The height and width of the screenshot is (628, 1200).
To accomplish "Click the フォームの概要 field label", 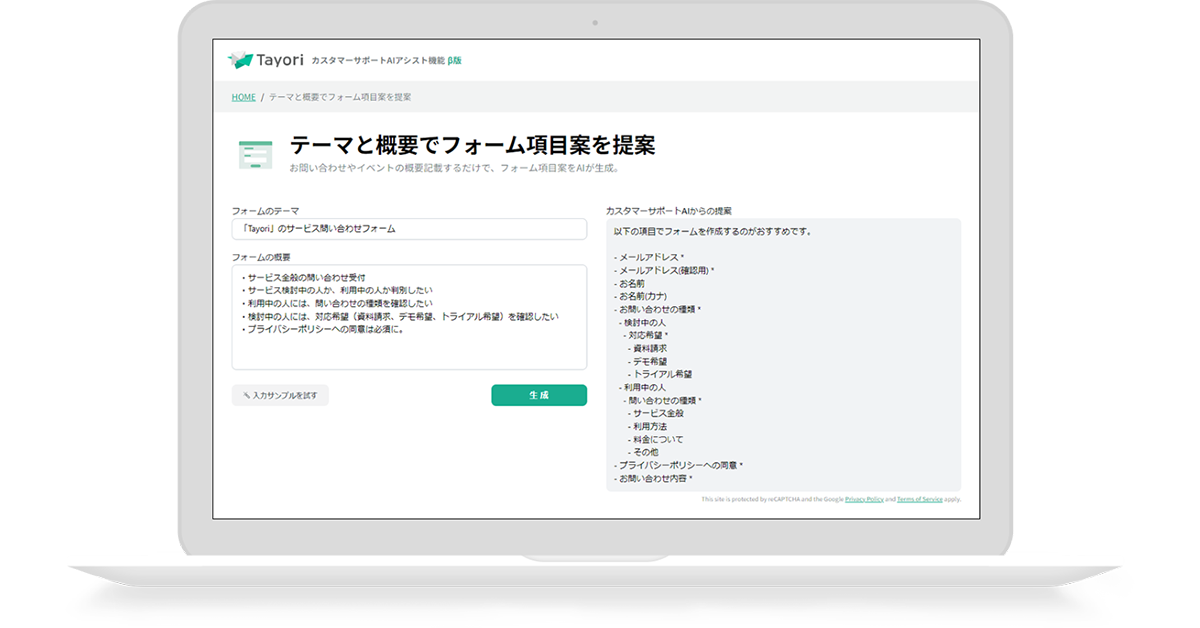I will 262,258.
